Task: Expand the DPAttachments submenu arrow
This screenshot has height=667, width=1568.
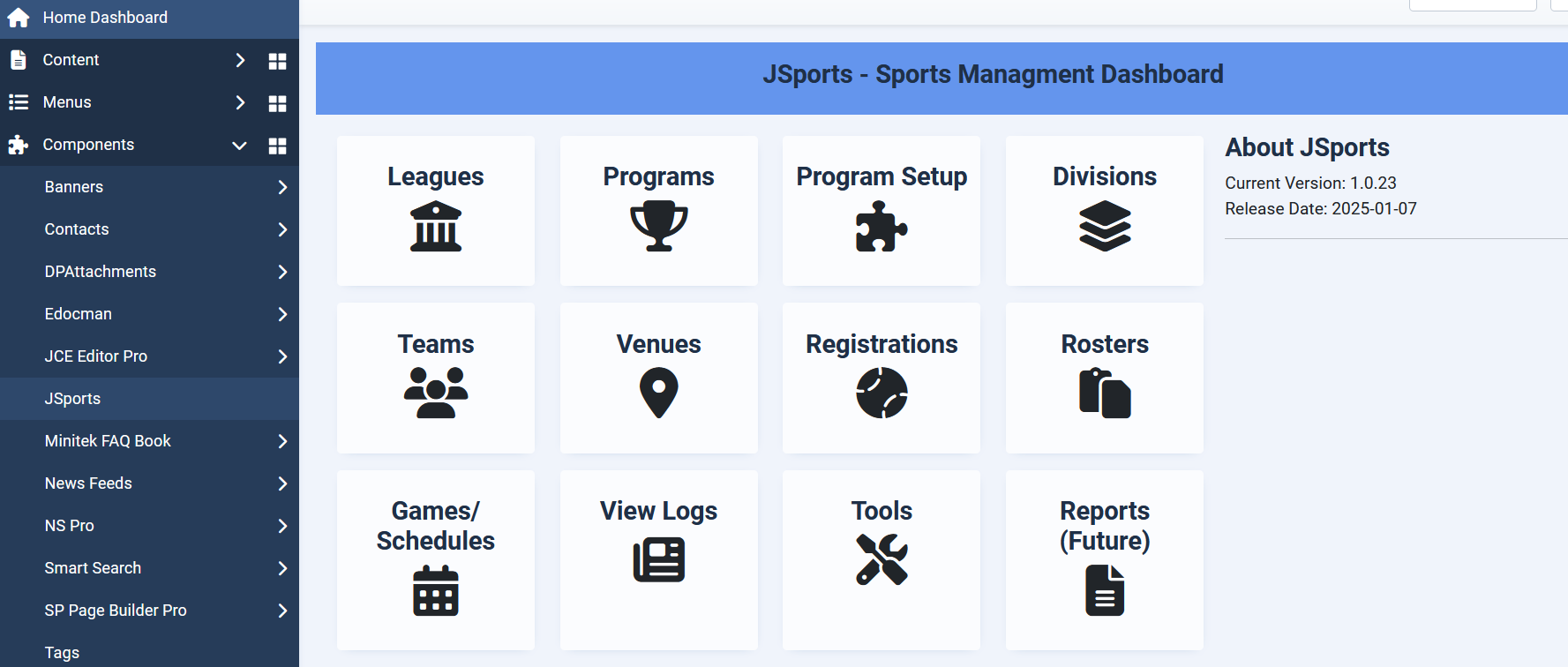Action: [282, 272]
